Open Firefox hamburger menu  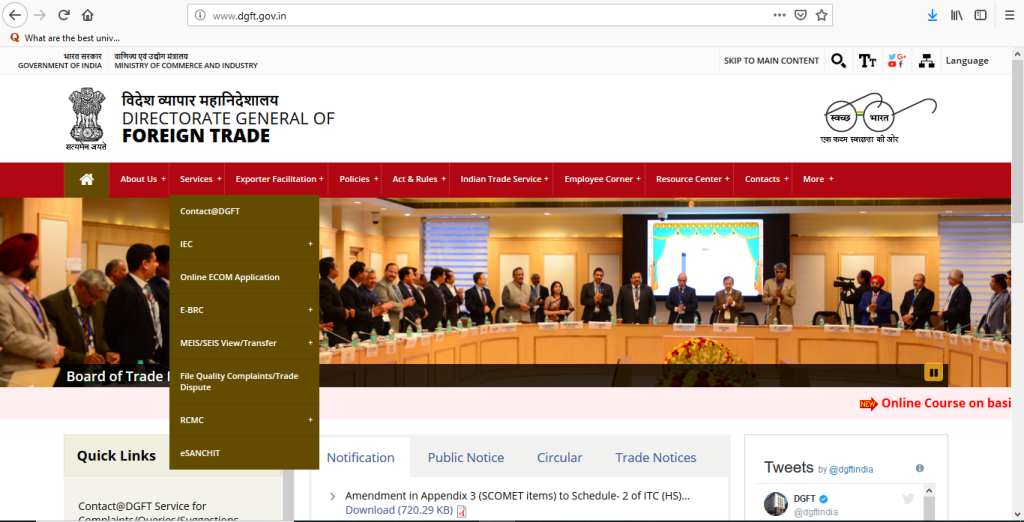pyautogui.click(x=1010, y=15)
